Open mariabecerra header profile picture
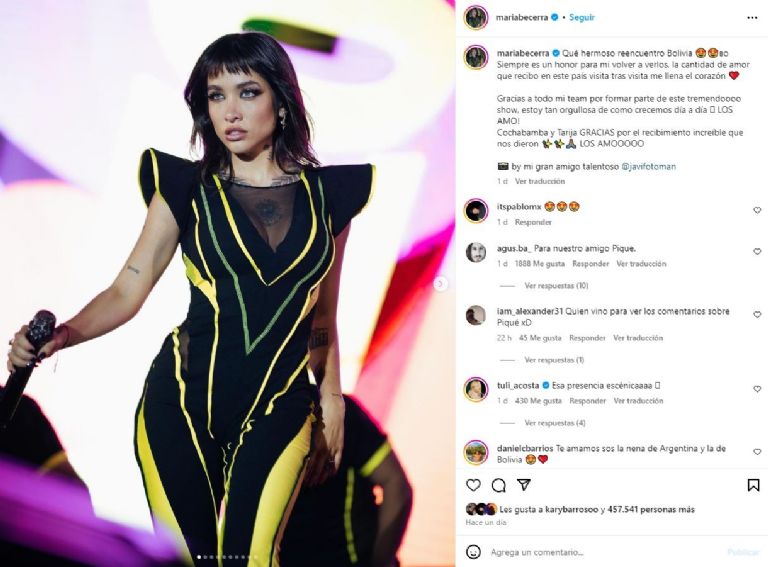 476,18
